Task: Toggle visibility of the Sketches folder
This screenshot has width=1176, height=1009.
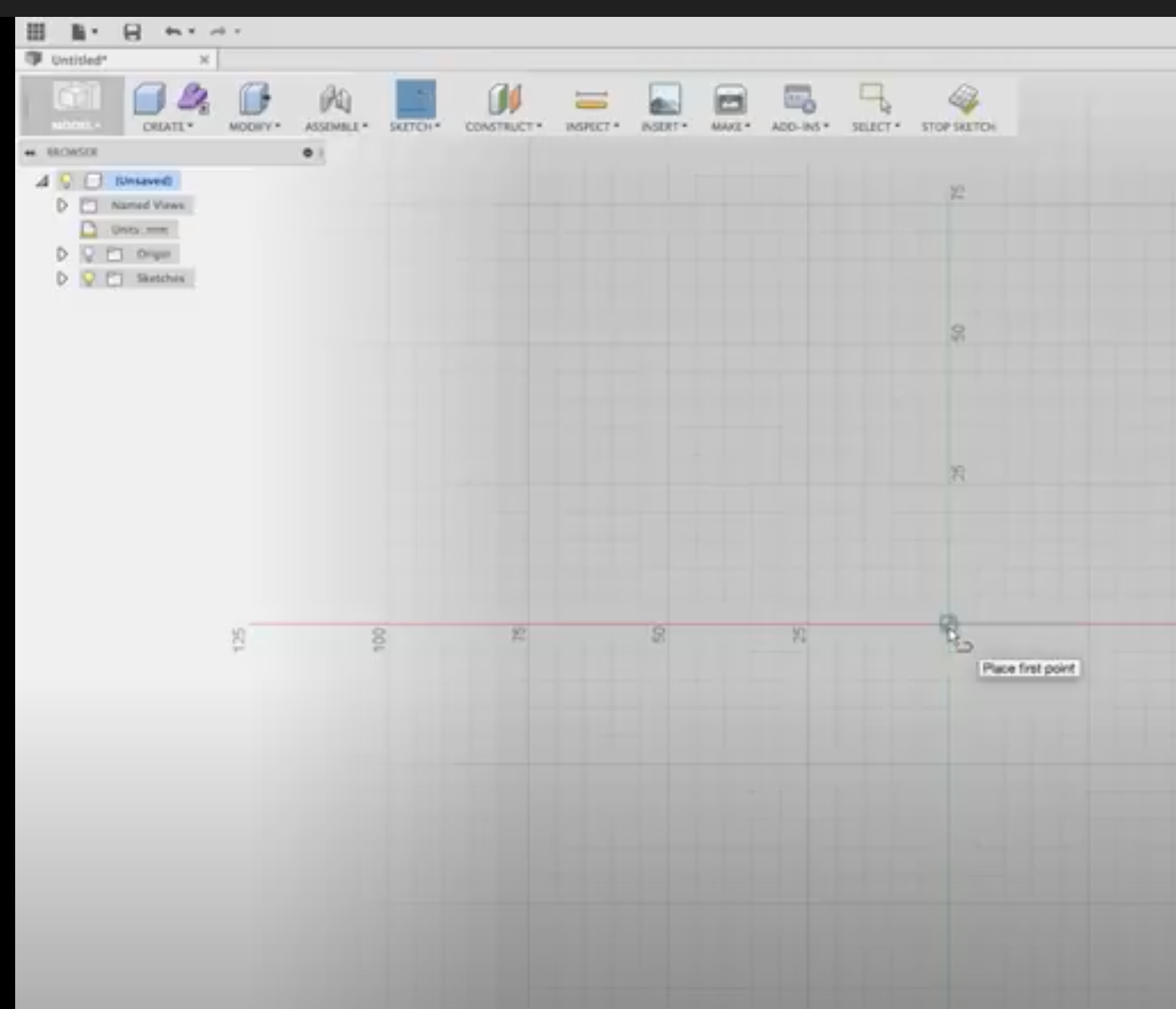Action: point(90,278)
